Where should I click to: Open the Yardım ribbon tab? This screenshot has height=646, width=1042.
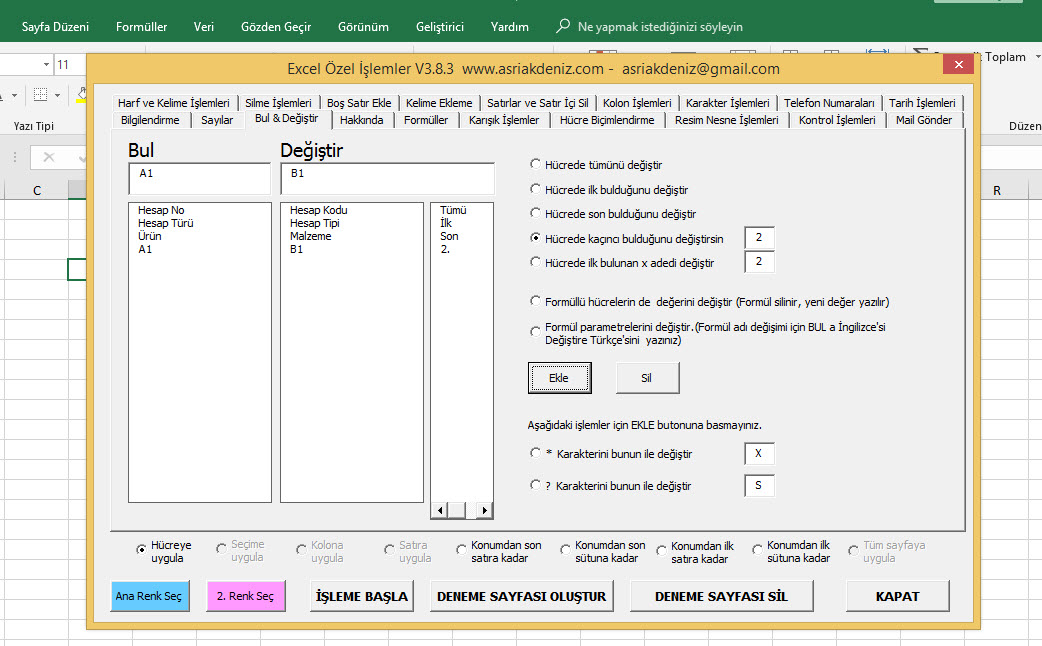[x=510, y=27]
